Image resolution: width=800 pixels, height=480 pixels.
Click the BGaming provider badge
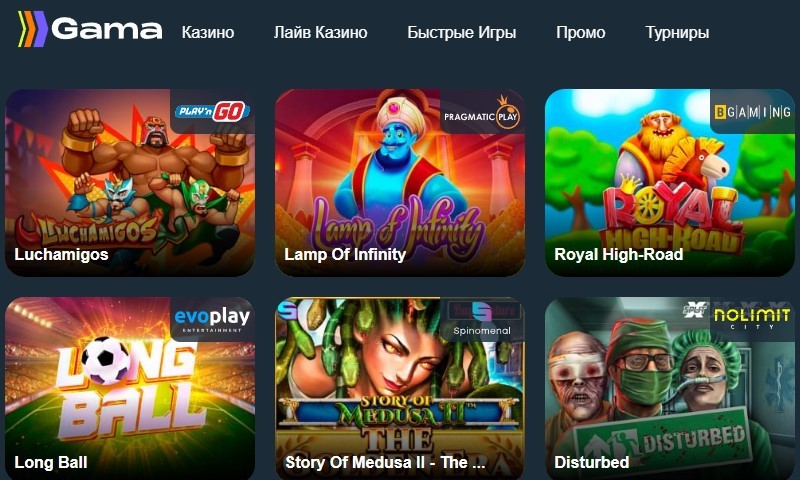(x=752, y=111)
